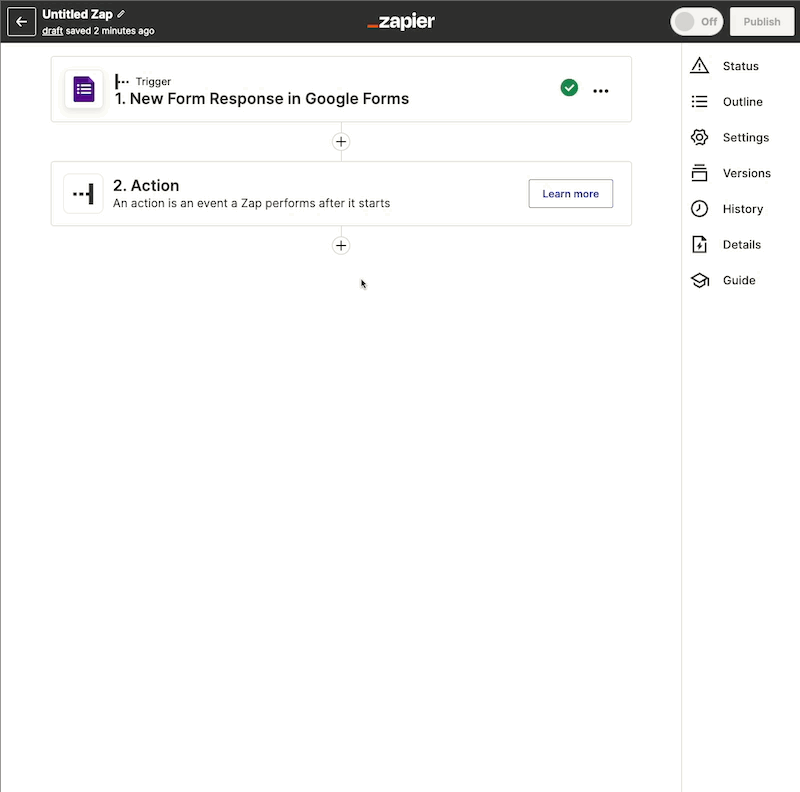Add step between trigger and action
Image resolution: width=800 pixels, height=792 pixels.
pyautogui.click(x=341, y=141)
